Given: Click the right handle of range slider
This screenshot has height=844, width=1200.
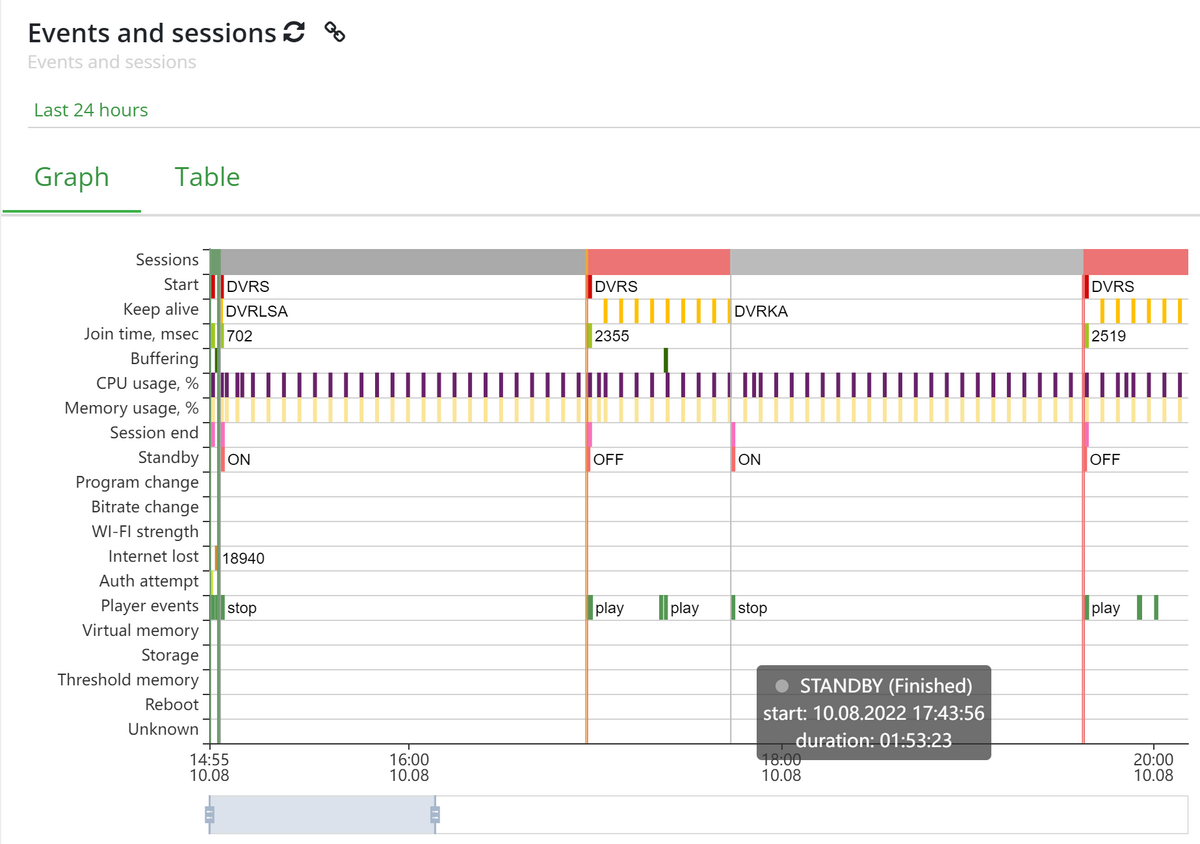Looking at the screenshot, I should (435, 814).
